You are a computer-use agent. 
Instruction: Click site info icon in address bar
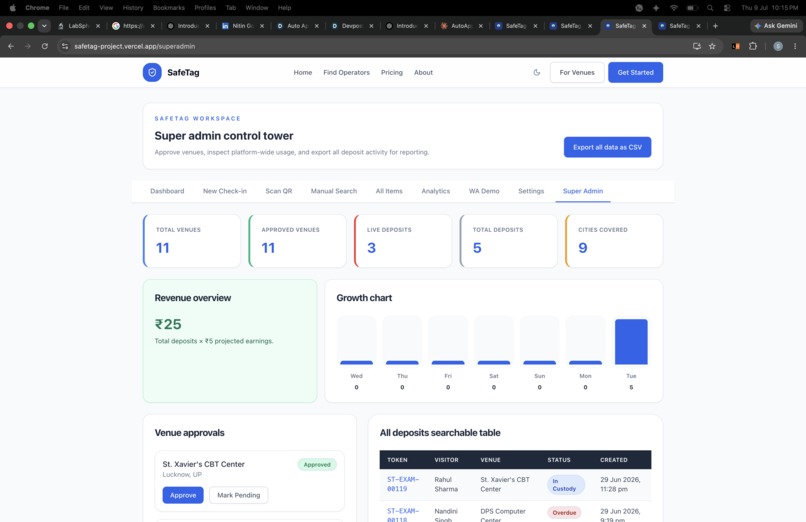(x=65, y=46)
